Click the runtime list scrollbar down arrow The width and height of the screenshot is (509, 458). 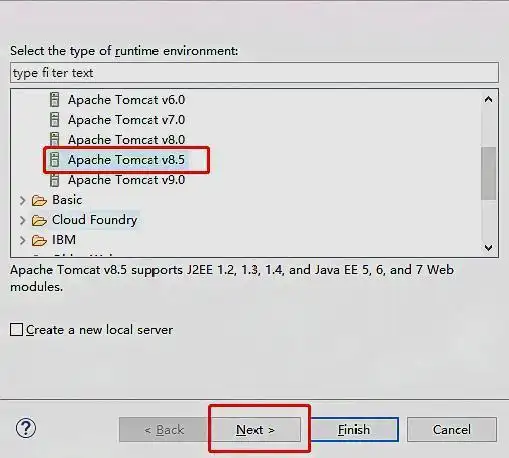[489, 248]
